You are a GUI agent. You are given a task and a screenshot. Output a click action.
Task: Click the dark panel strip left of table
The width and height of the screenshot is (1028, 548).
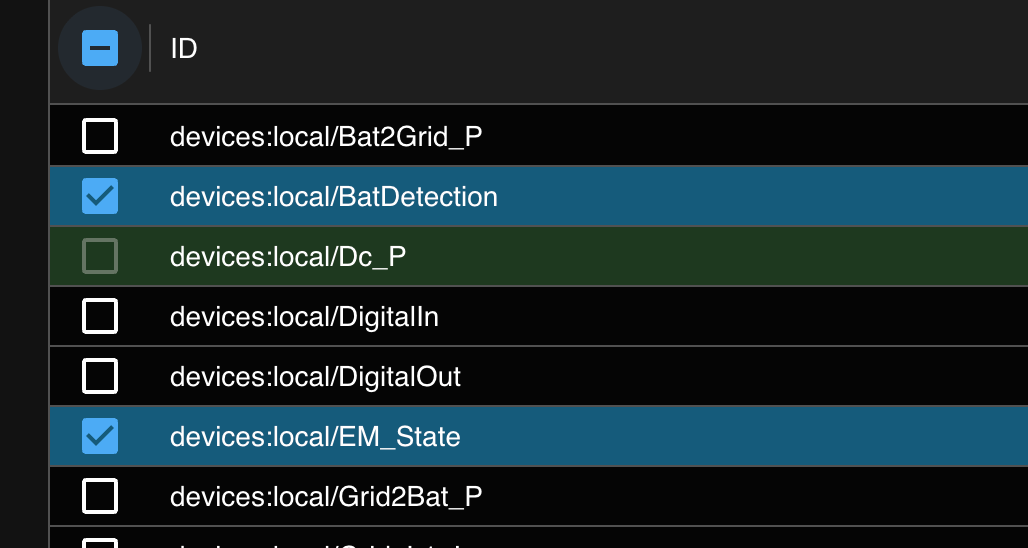[23, 274]
